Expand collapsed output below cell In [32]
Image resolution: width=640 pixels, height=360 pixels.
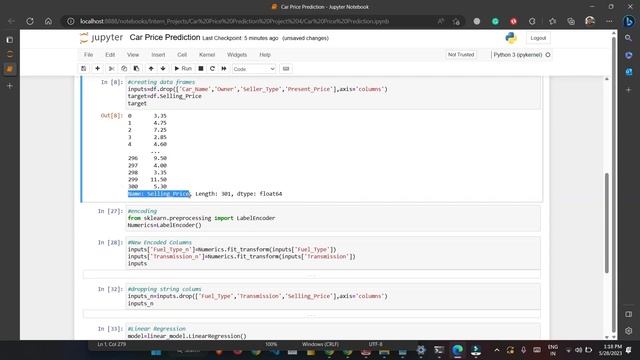click(312, 314)
